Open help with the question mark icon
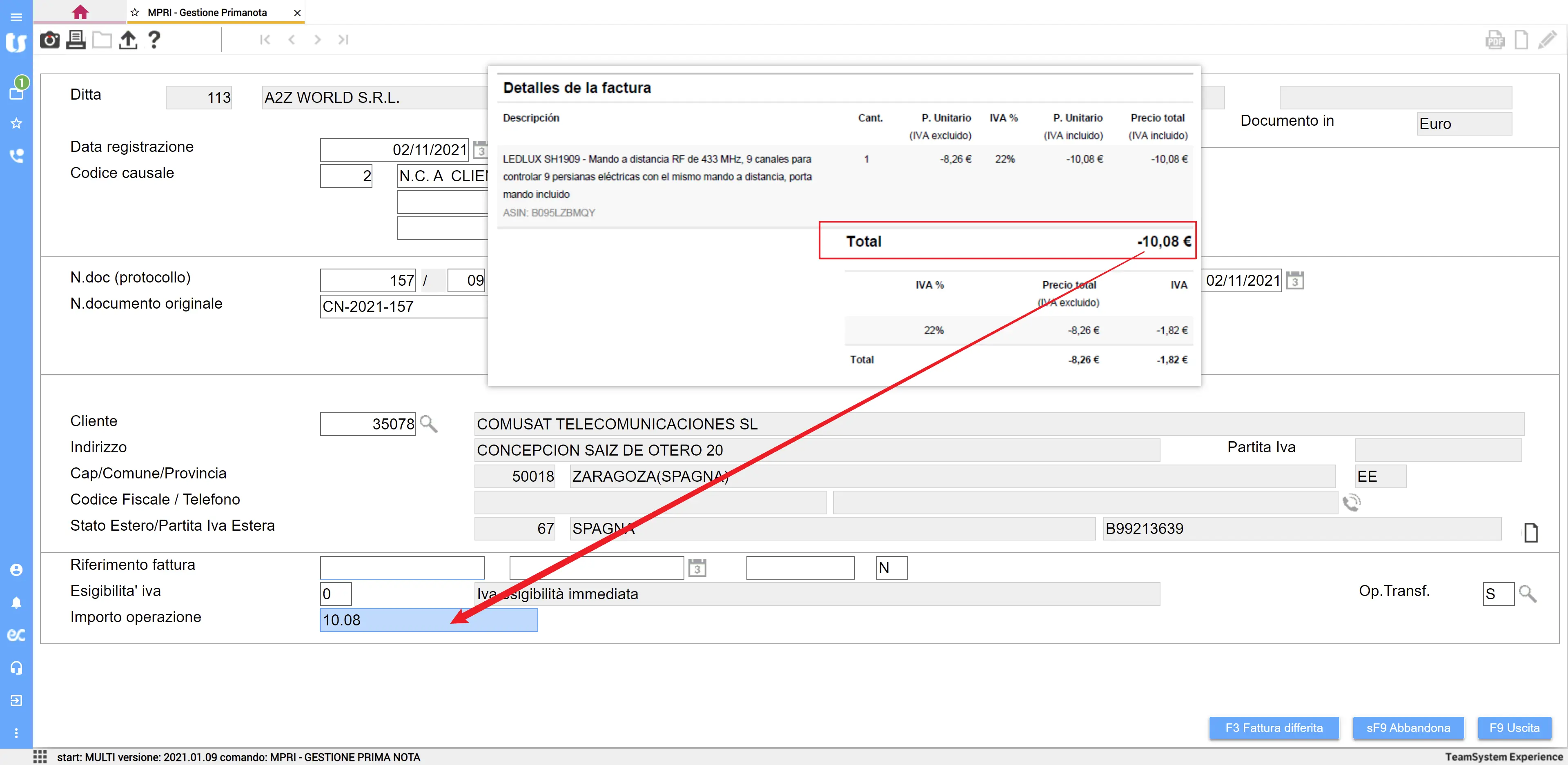This screenshot has height=765, width=1568. [154, 40]
